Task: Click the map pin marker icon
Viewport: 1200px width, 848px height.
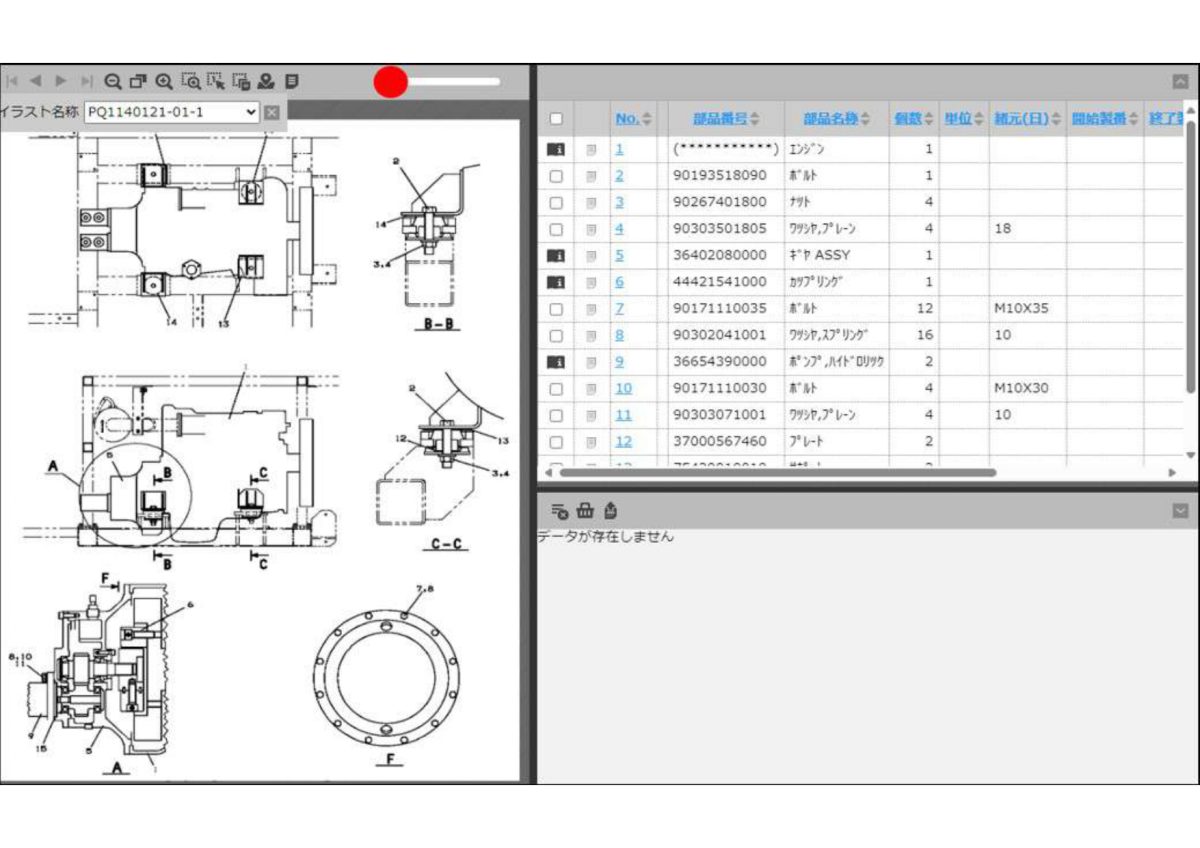Action: pos(266,81)
